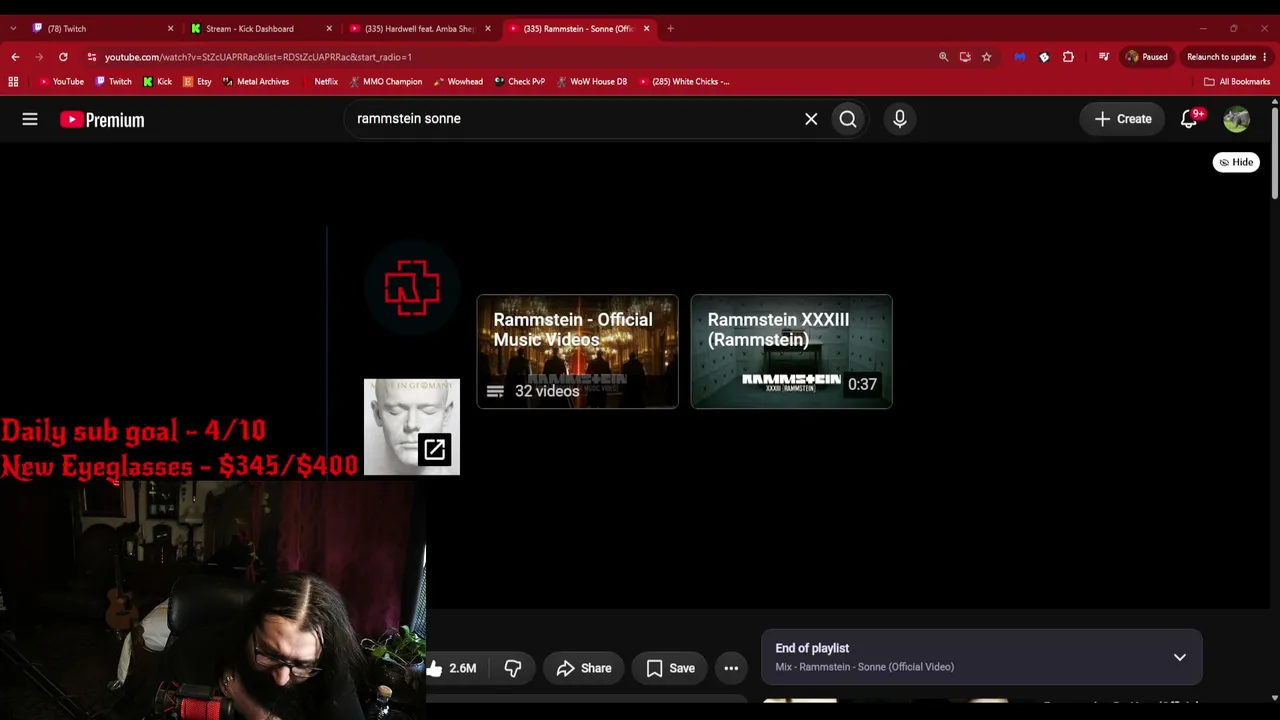
Task: Open the YouTube guide hamburger menu
Action: [30, 119]
